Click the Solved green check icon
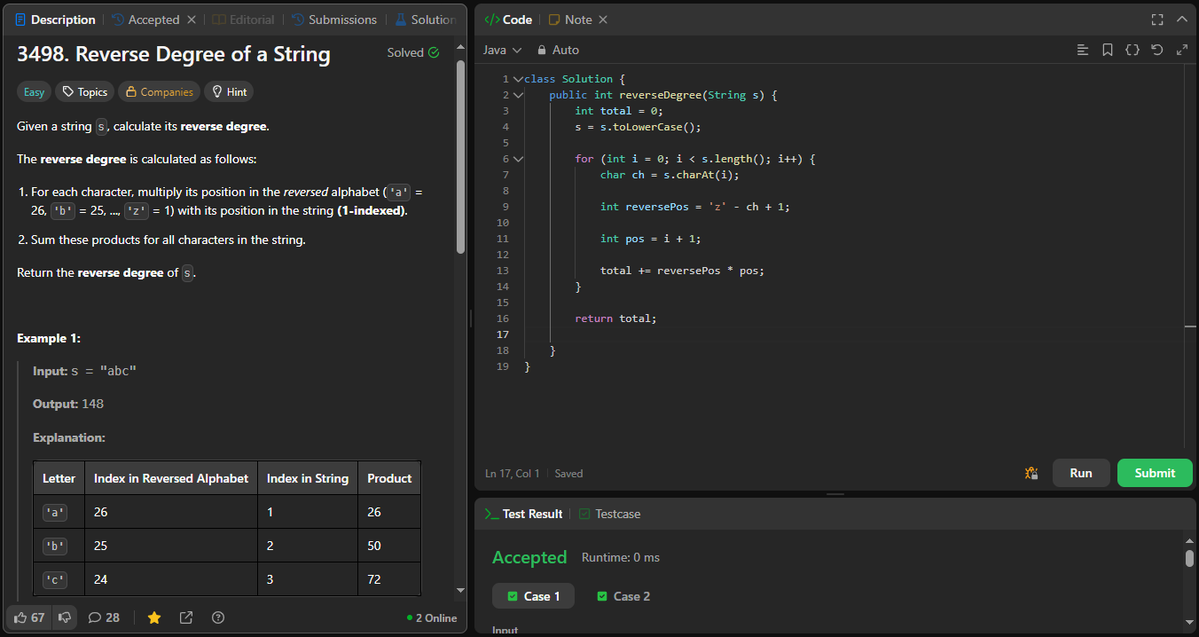The width and height of the screenshot is (1199, 637). click(x=434, y=53)
